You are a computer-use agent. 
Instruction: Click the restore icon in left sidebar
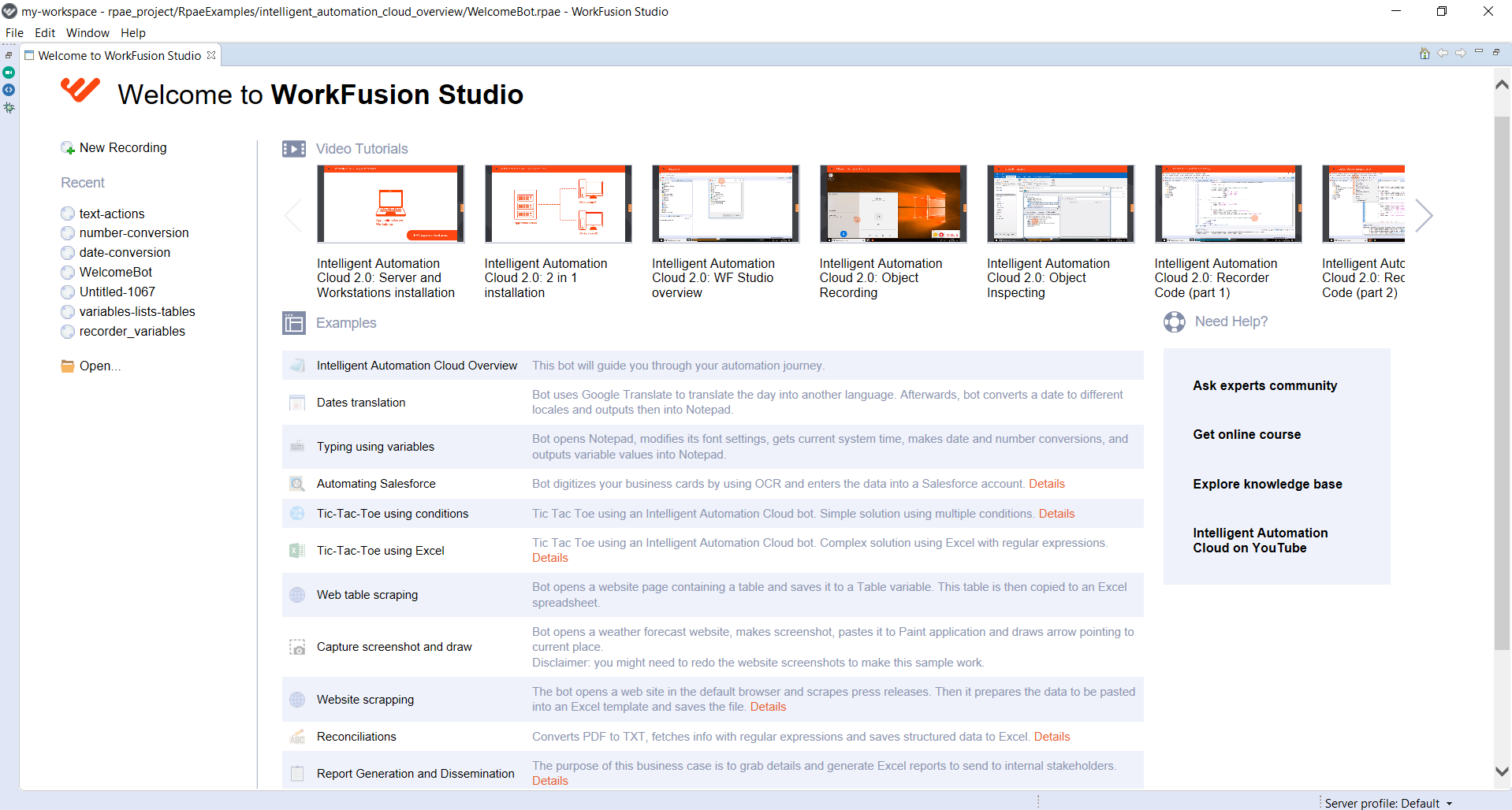pos(9,55)
